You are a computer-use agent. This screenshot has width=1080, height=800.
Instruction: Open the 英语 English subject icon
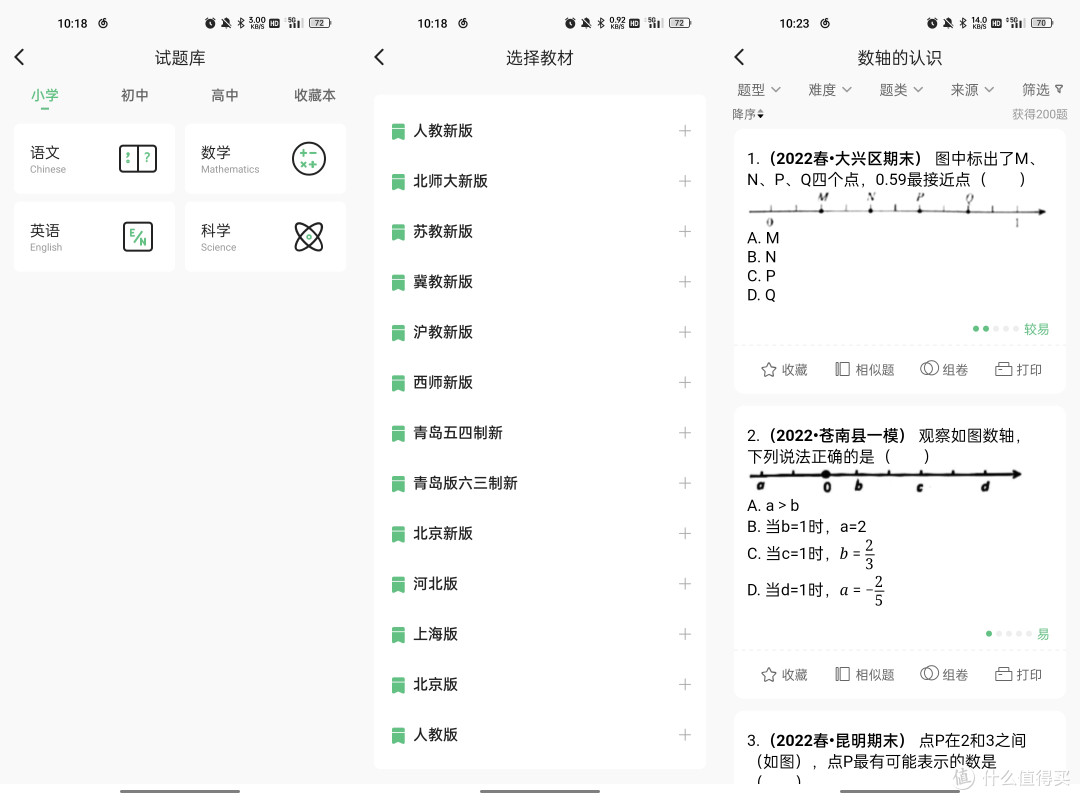[138, 236]
